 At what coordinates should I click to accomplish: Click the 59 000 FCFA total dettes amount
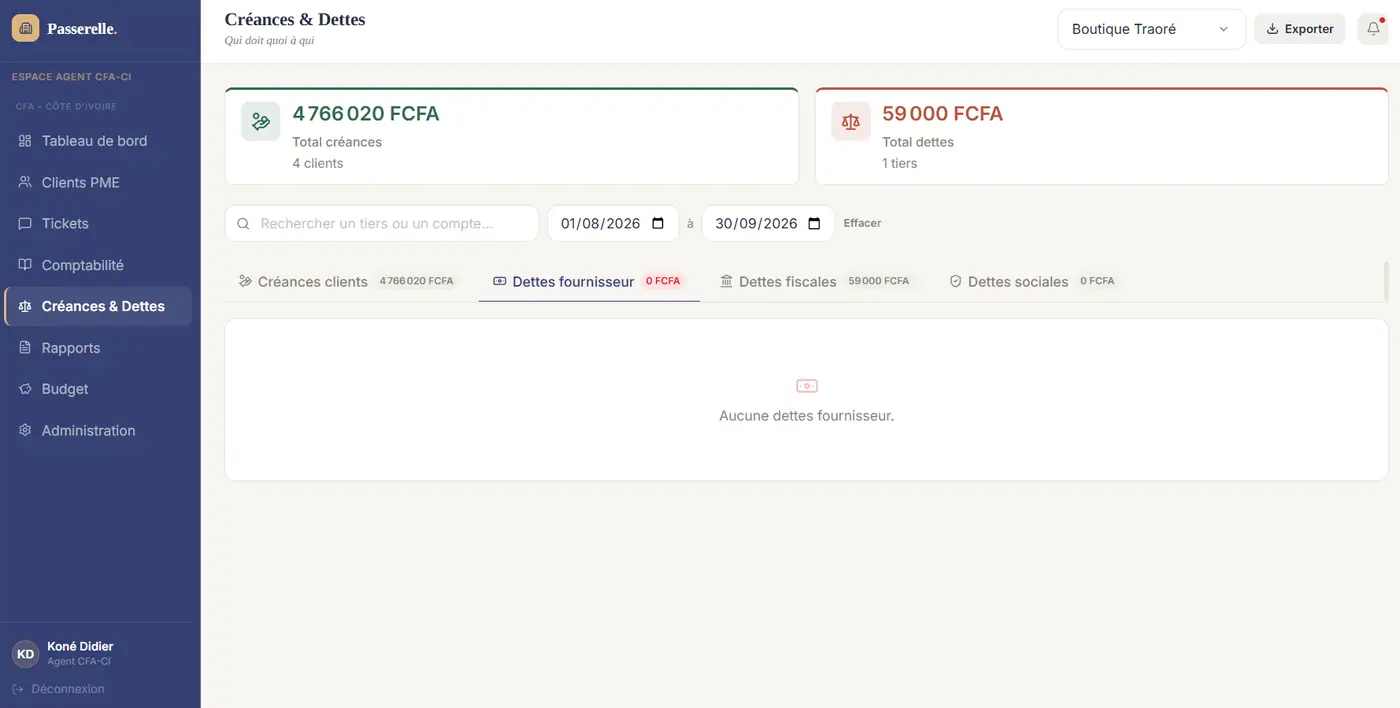pos(942,114)
